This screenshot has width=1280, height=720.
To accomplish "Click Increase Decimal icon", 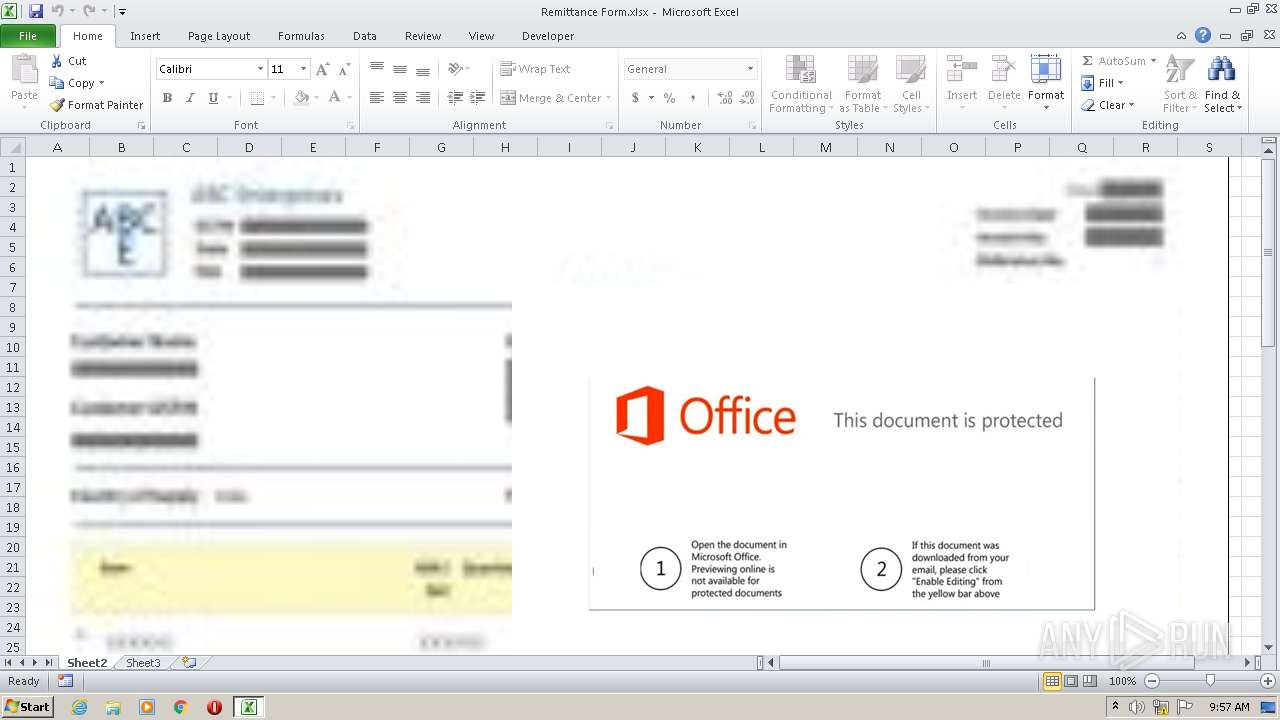I will (x=724, y=98).
